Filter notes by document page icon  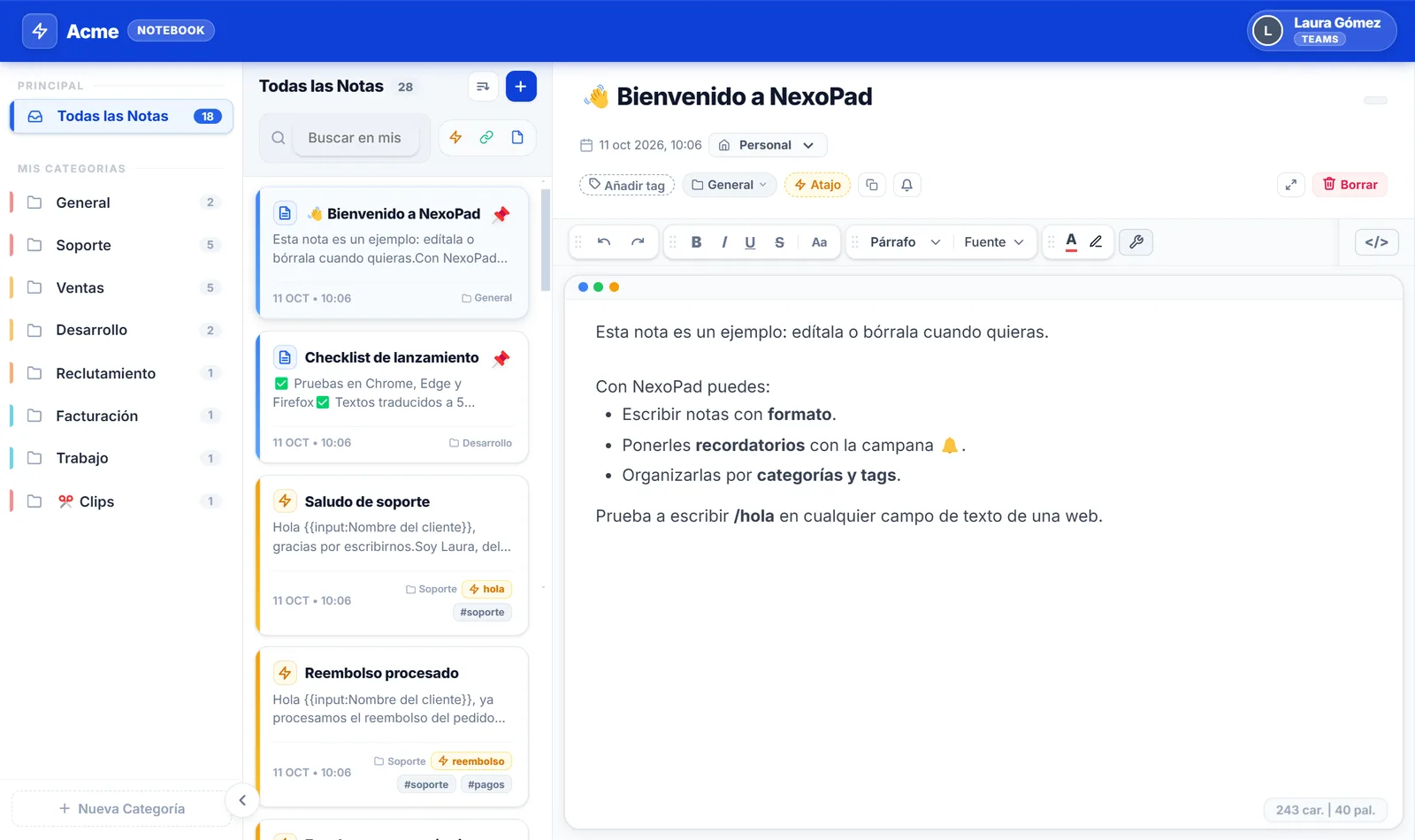517,137
